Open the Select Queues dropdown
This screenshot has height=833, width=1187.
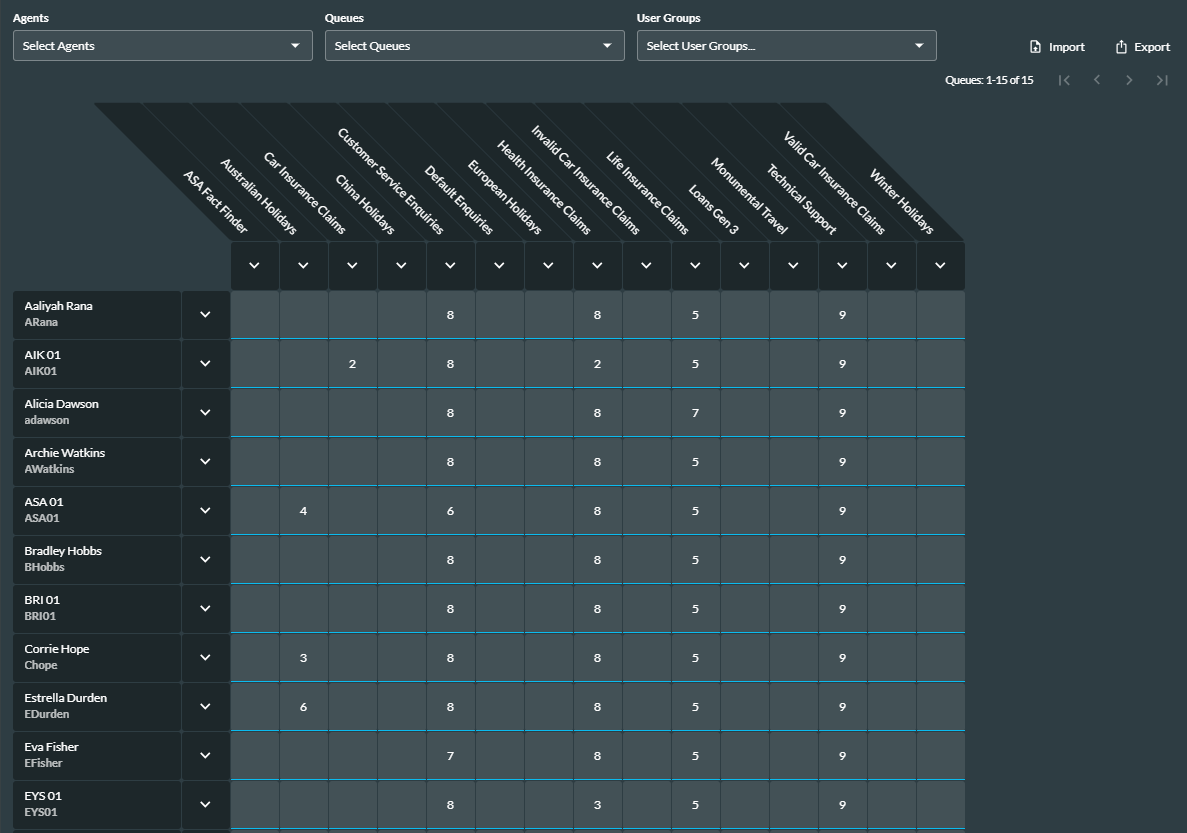pyautogui.click(x=475, y=45)
